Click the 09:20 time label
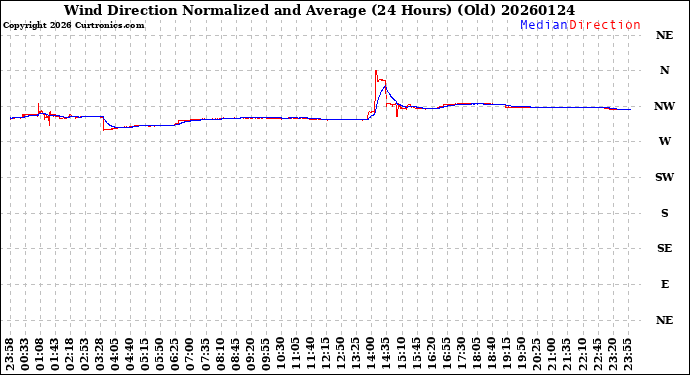The image size is (690, 375). tap(251, 355)
